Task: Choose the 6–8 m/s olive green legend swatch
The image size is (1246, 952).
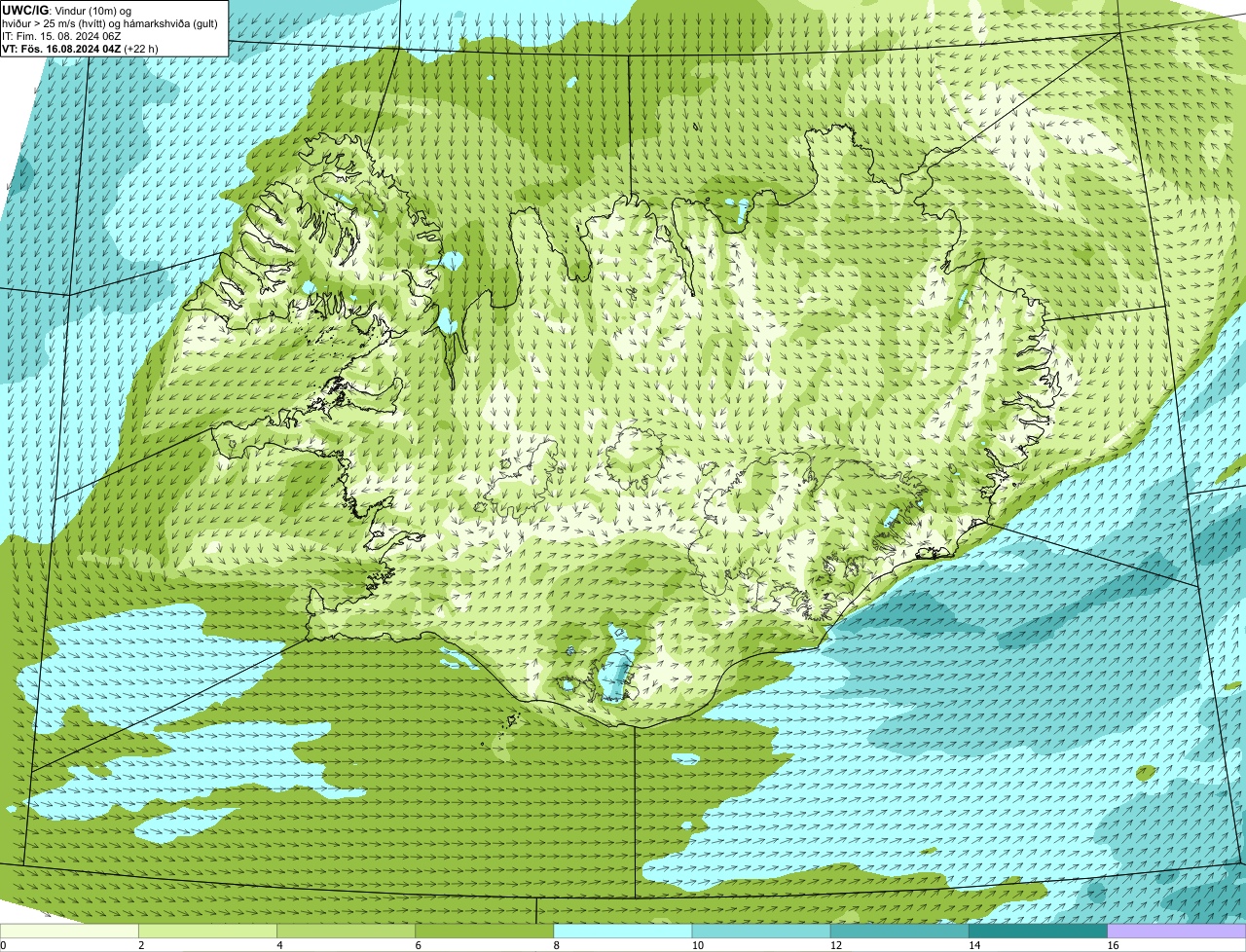Action: 484,931
